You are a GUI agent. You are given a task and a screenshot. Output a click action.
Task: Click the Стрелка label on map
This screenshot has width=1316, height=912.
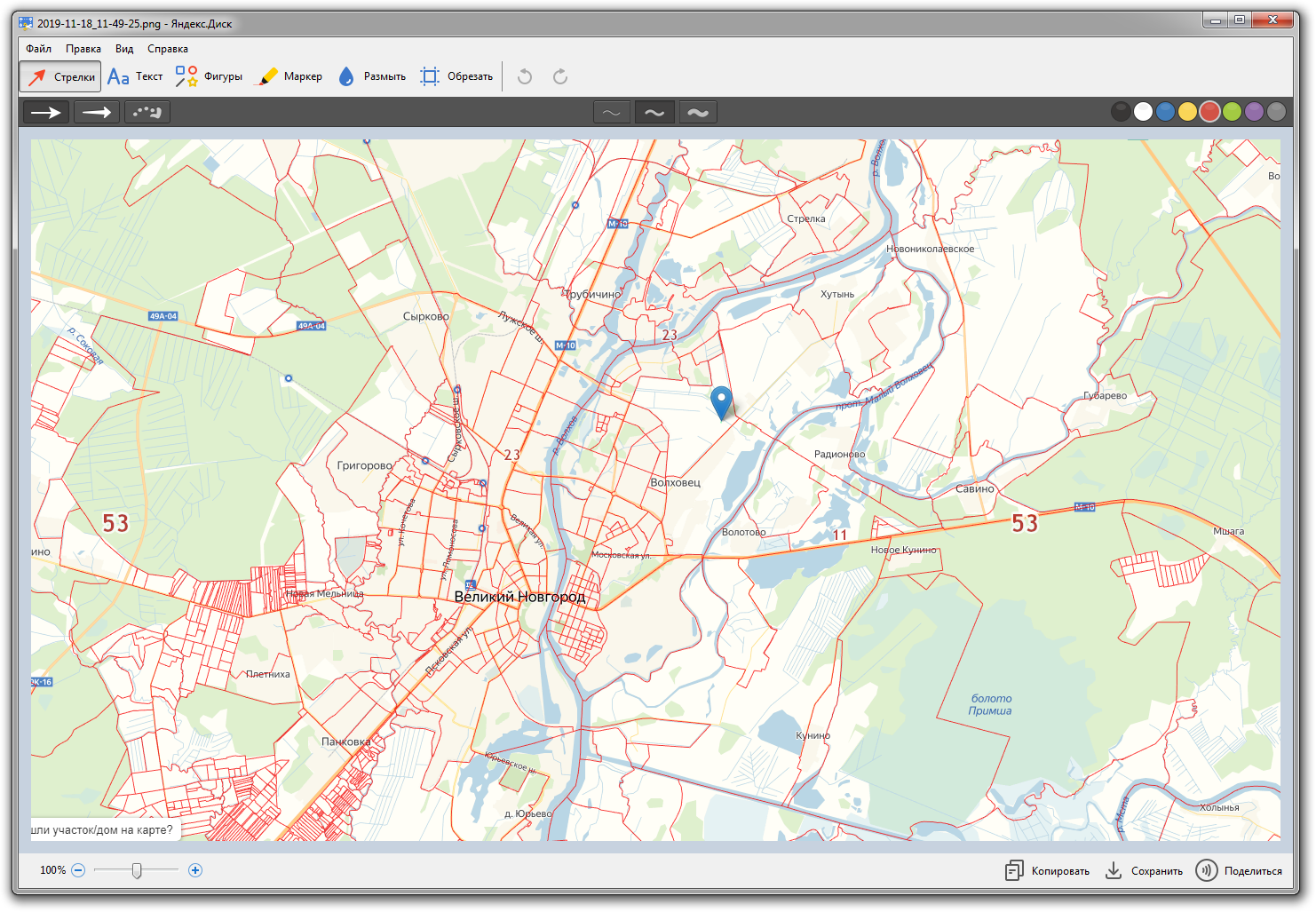click(x=806, y=218)
